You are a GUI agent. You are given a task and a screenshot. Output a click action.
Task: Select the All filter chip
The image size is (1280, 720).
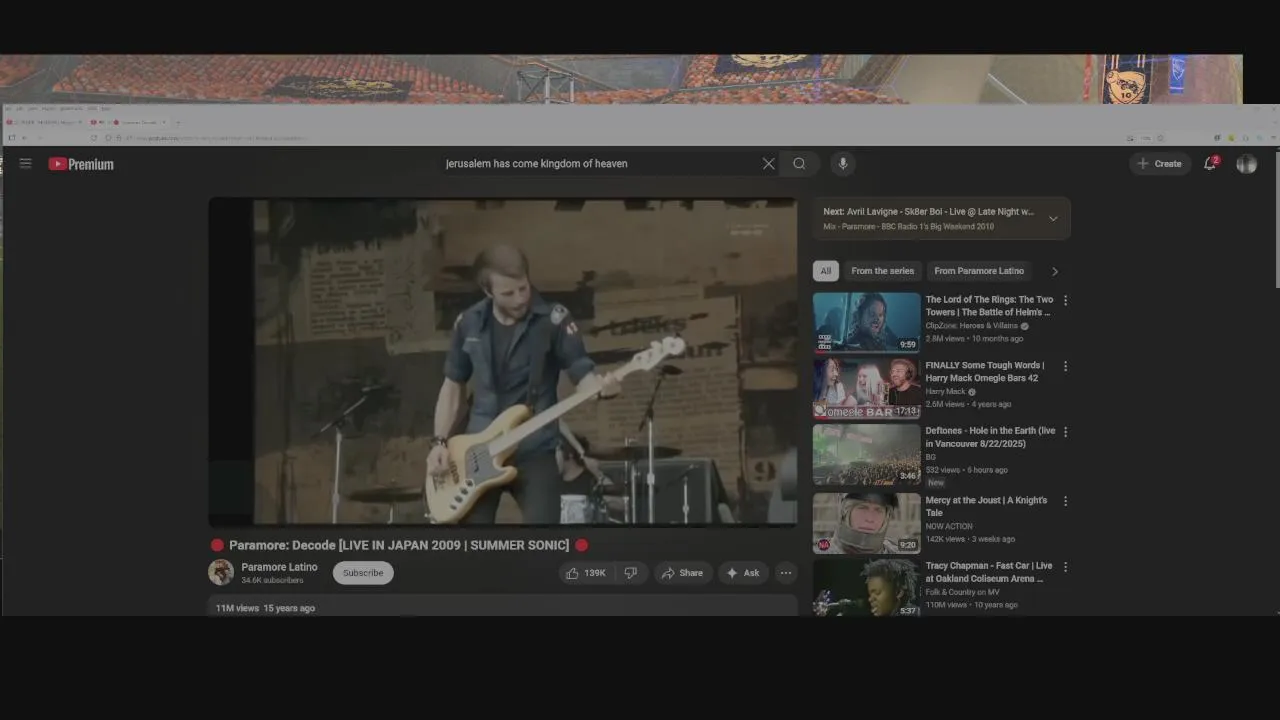(825, 271)
